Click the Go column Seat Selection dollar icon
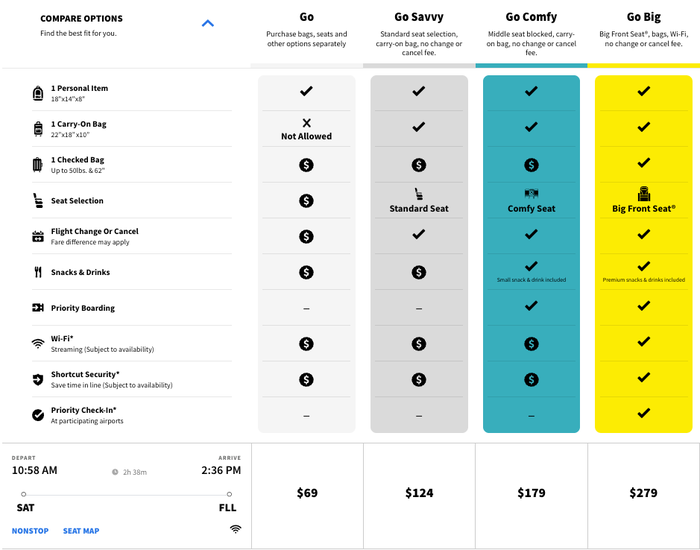 306,201
